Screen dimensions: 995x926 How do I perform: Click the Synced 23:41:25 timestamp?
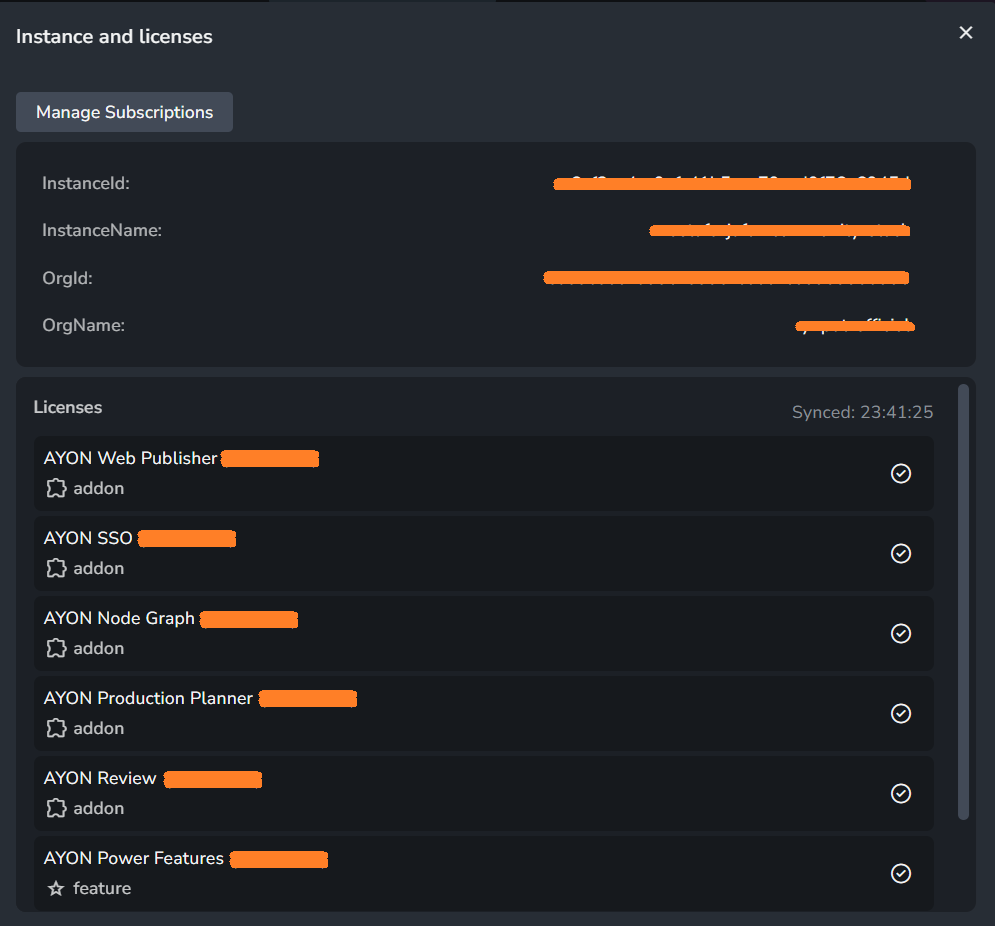point(862,413)
